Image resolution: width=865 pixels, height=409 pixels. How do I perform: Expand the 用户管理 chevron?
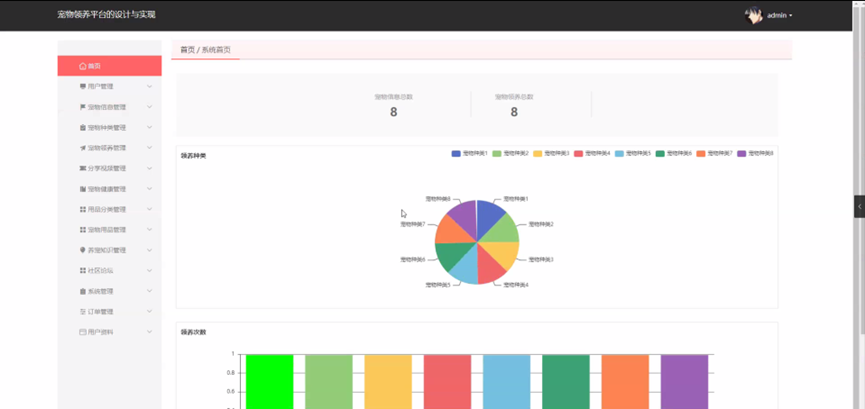pyautogui.click(x=149, y=87)
